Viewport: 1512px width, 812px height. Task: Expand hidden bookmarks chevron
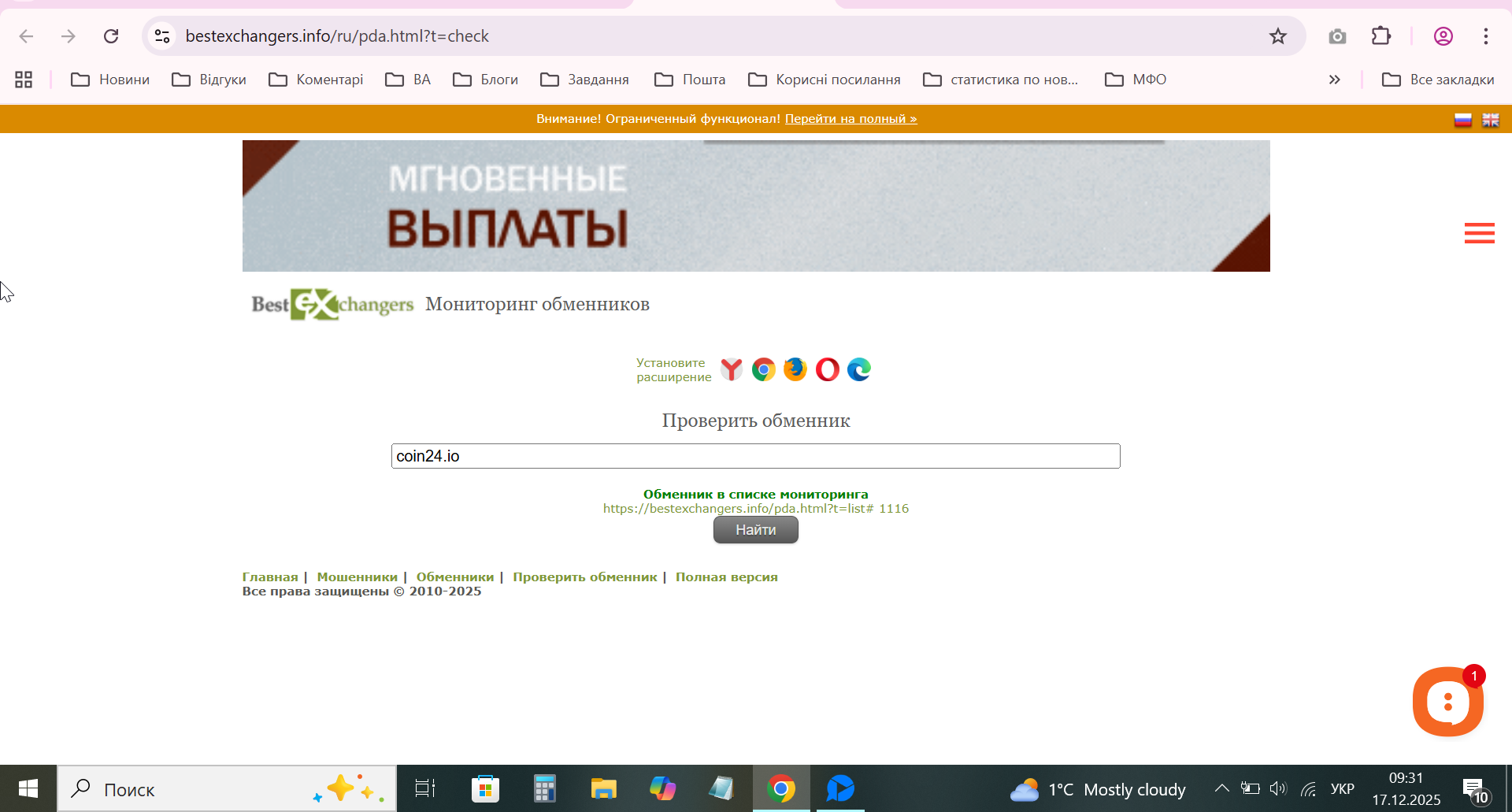pos(1334,80)
